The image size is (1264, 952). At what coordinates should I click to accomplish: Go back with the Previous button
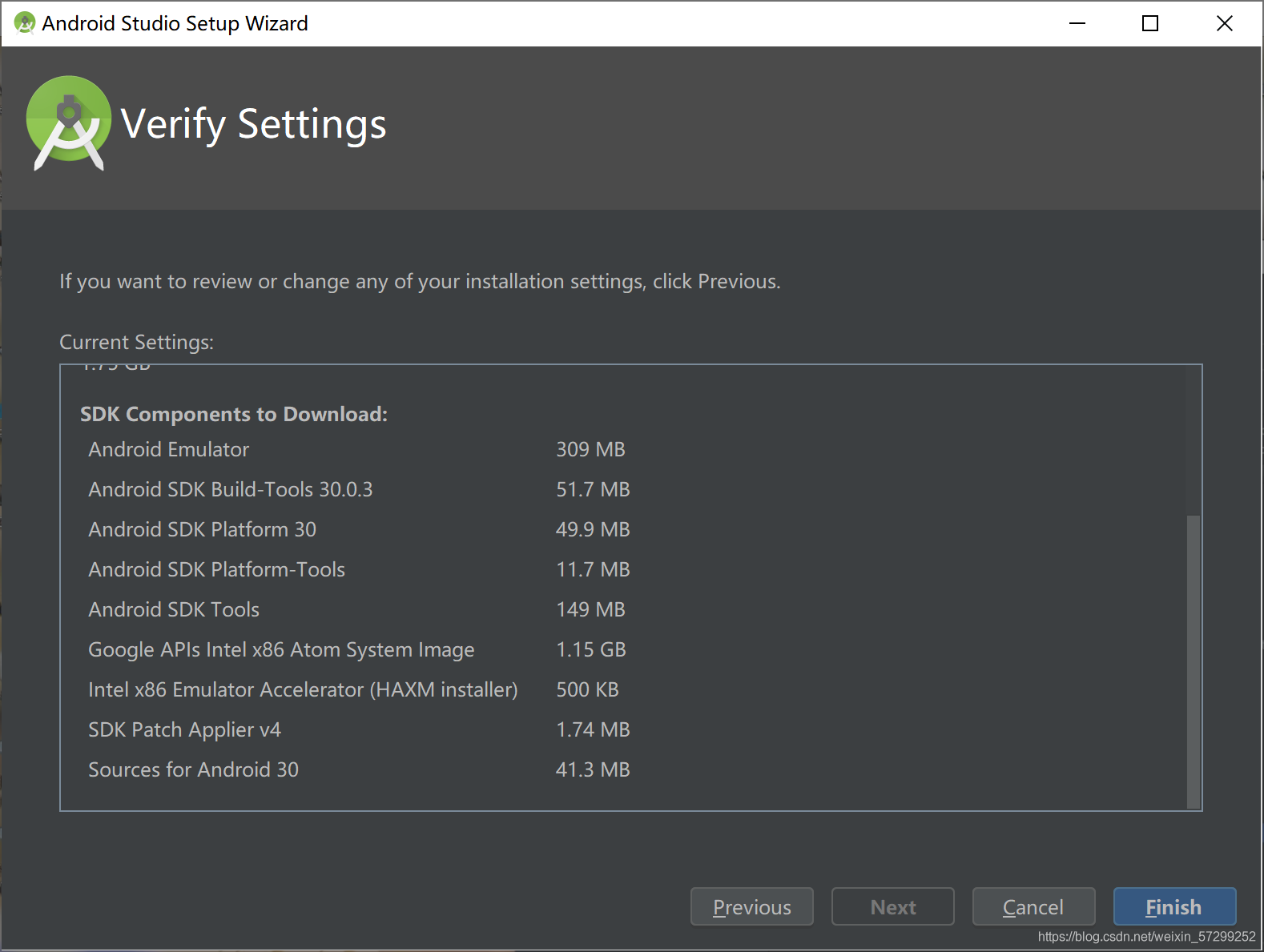tap(752, 906)
